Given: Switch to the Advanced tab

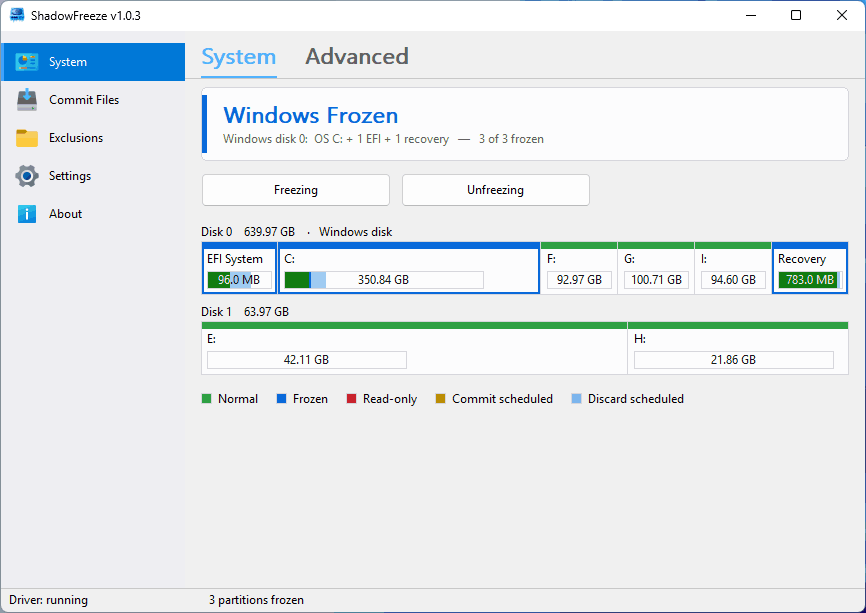Looking at the screenshot, I should [x=357, y=57].
